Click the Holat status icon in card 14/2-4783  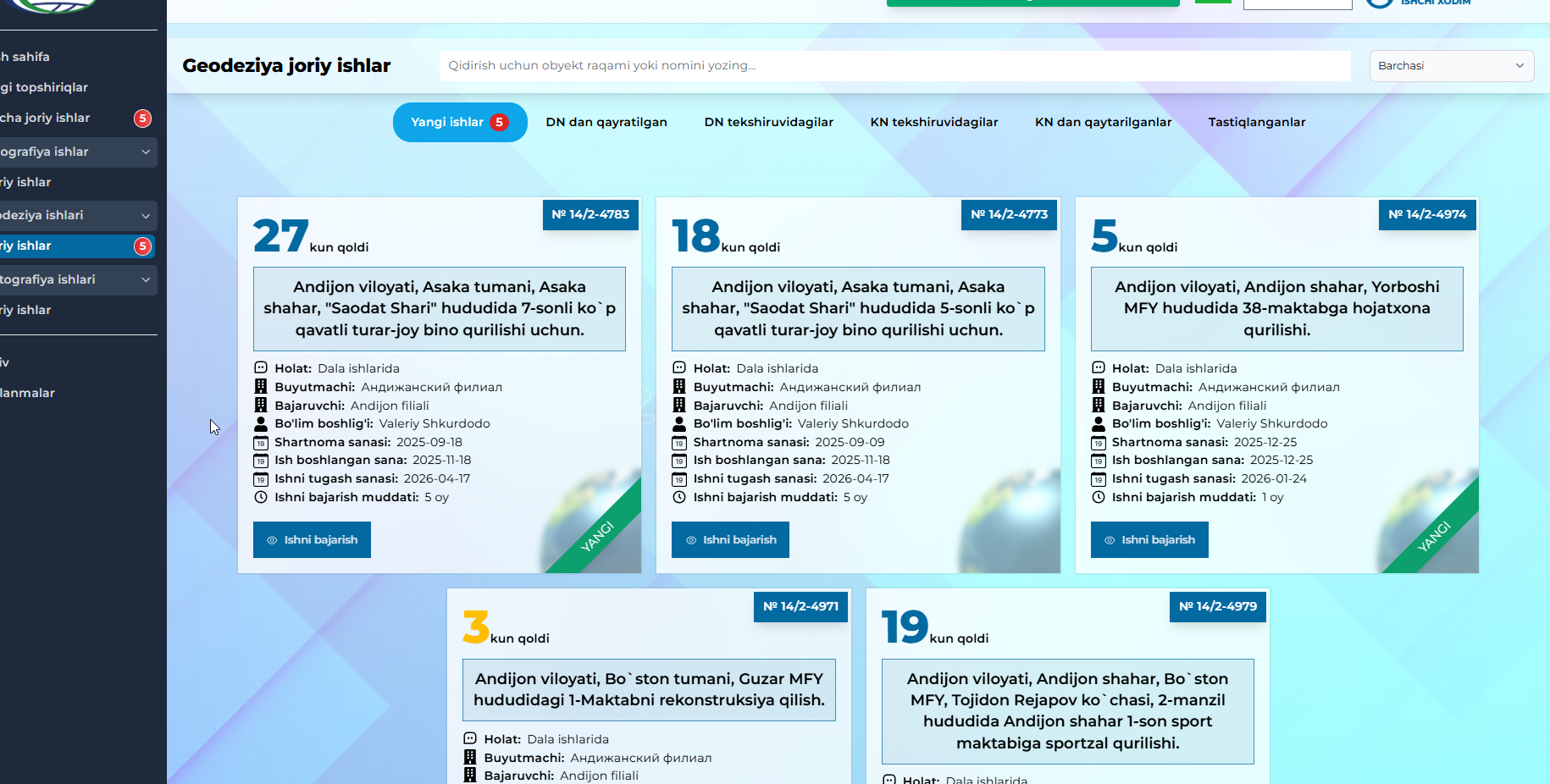click(x=261, y=368)
